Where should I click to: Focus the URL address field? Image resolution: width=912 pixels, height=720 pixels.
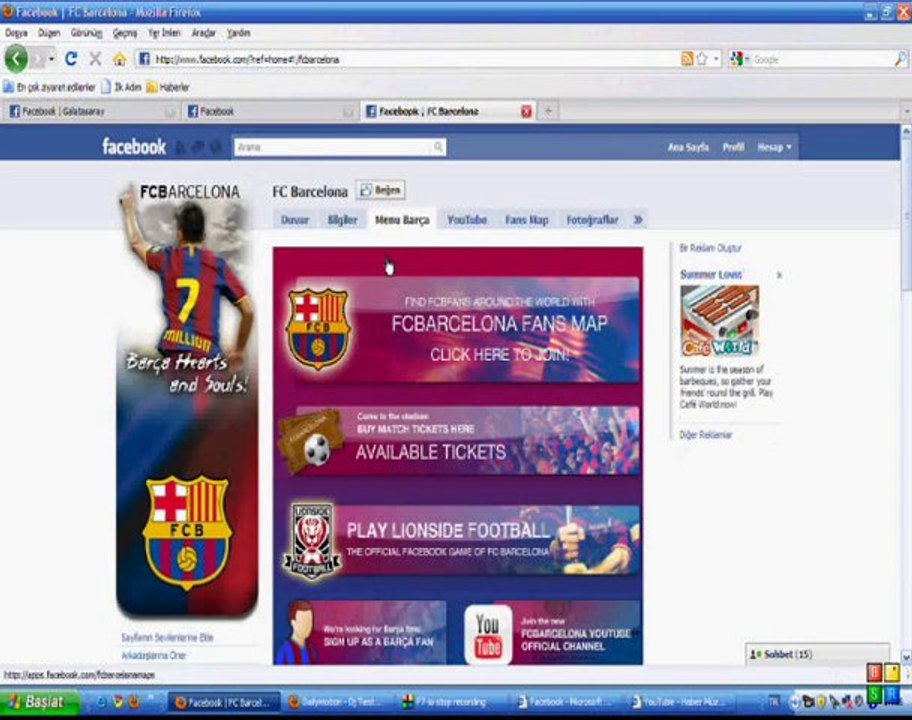click(407, 59)
